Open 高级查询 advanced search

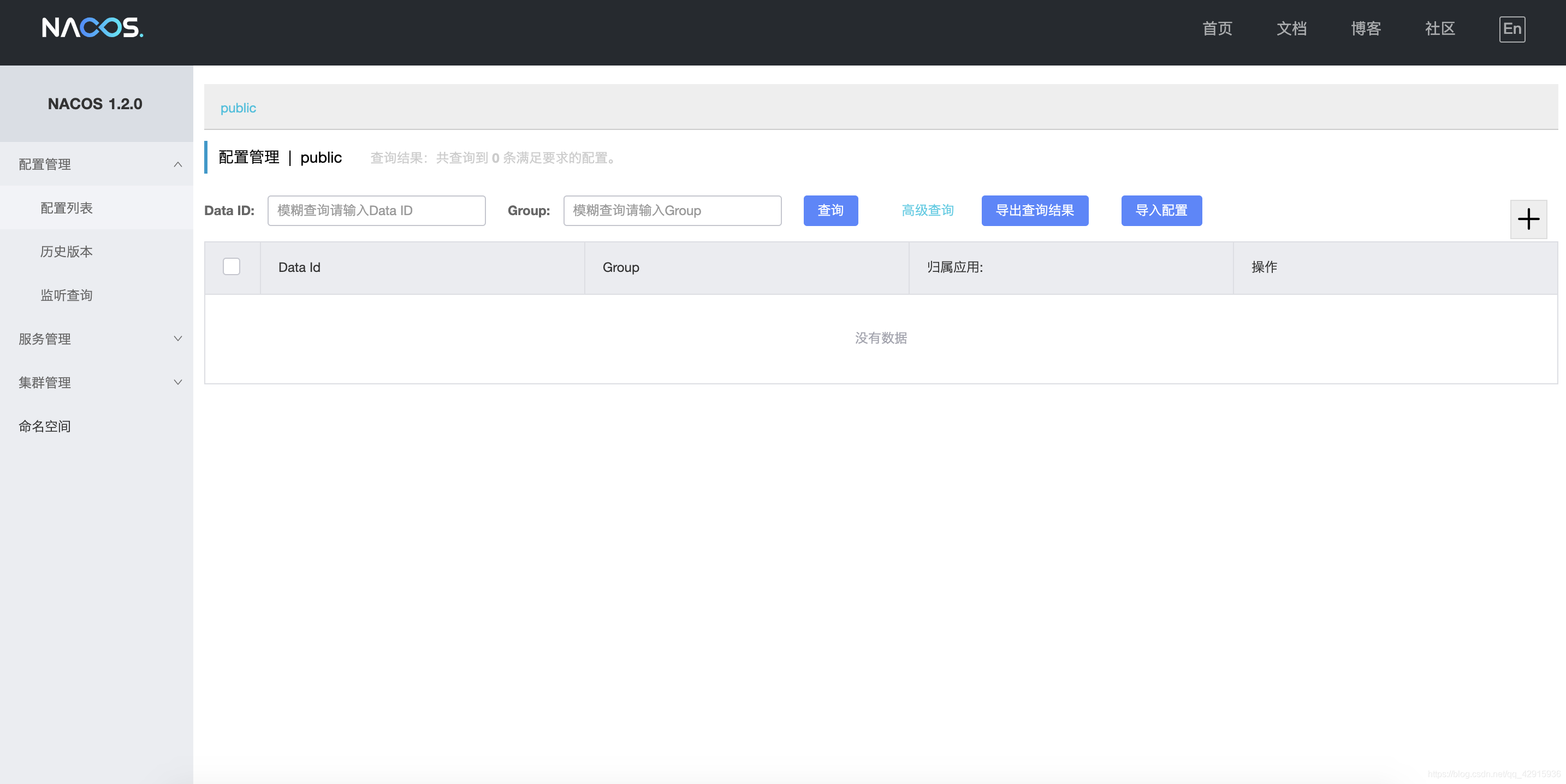tap(927, 210)
